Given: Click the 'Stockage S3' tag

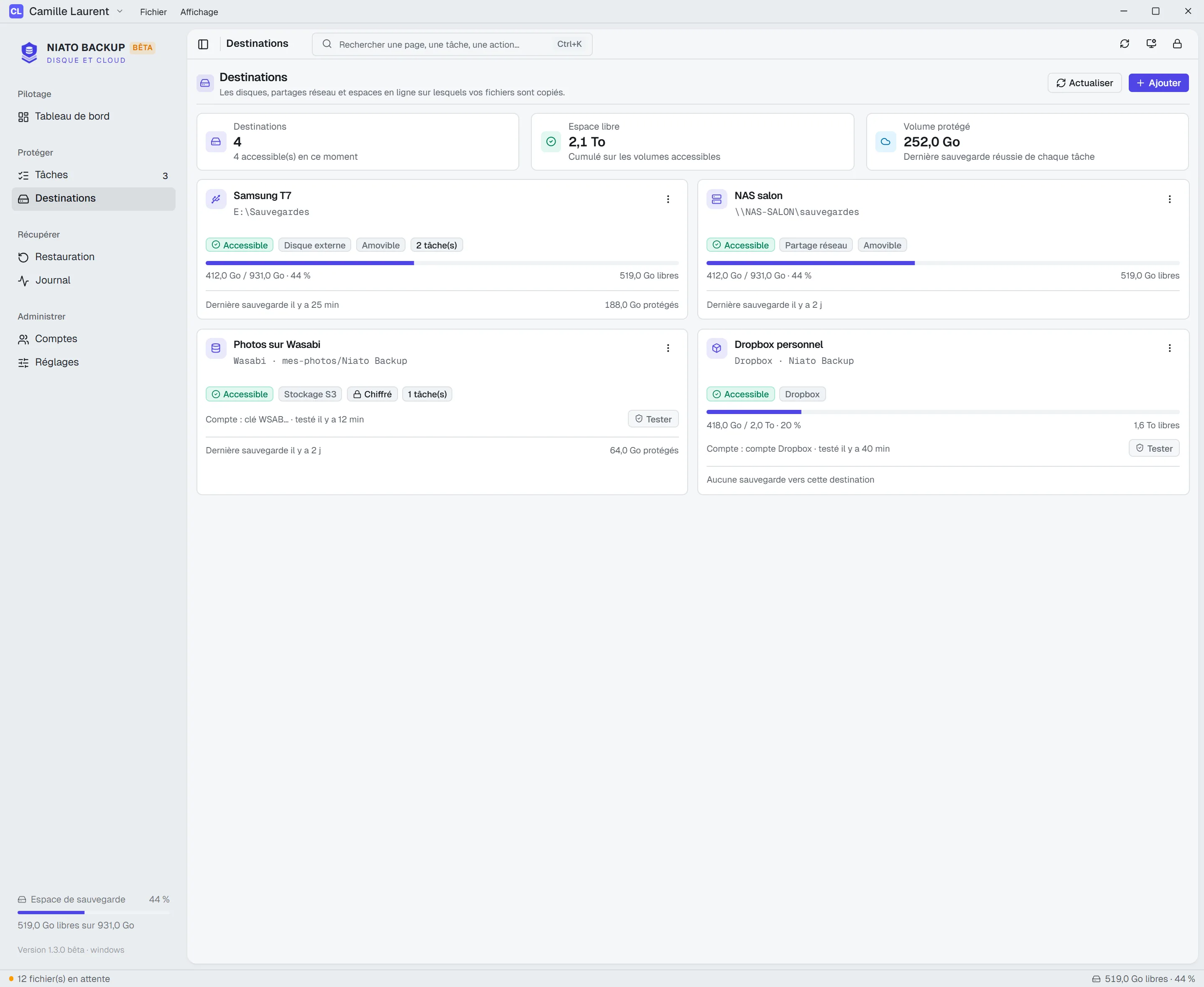Looking at the screenshot, I should tap(310, 394).
